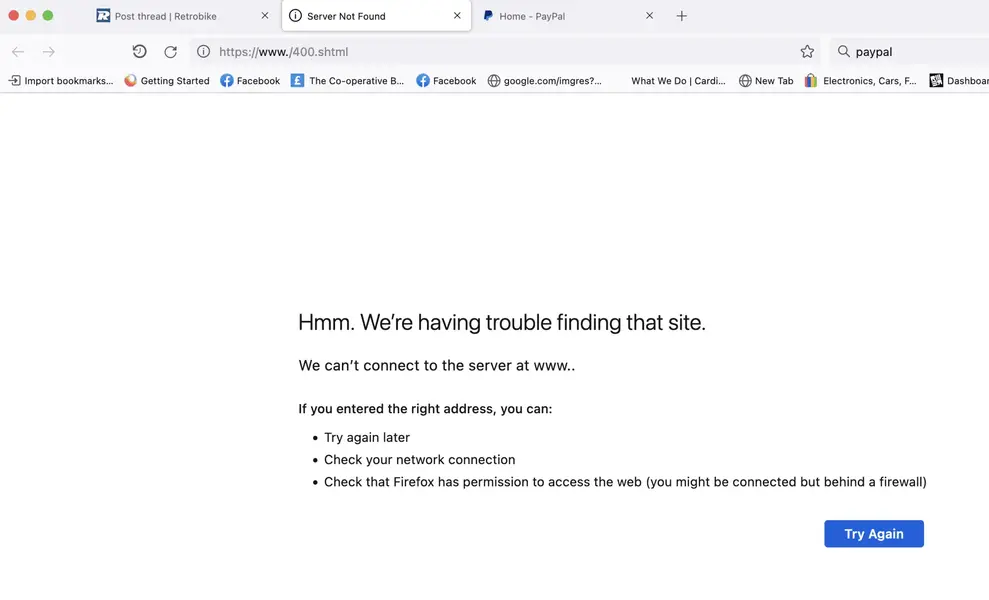
Task: Click 'Check that Firefox has permission' list item
Action: 625,482
